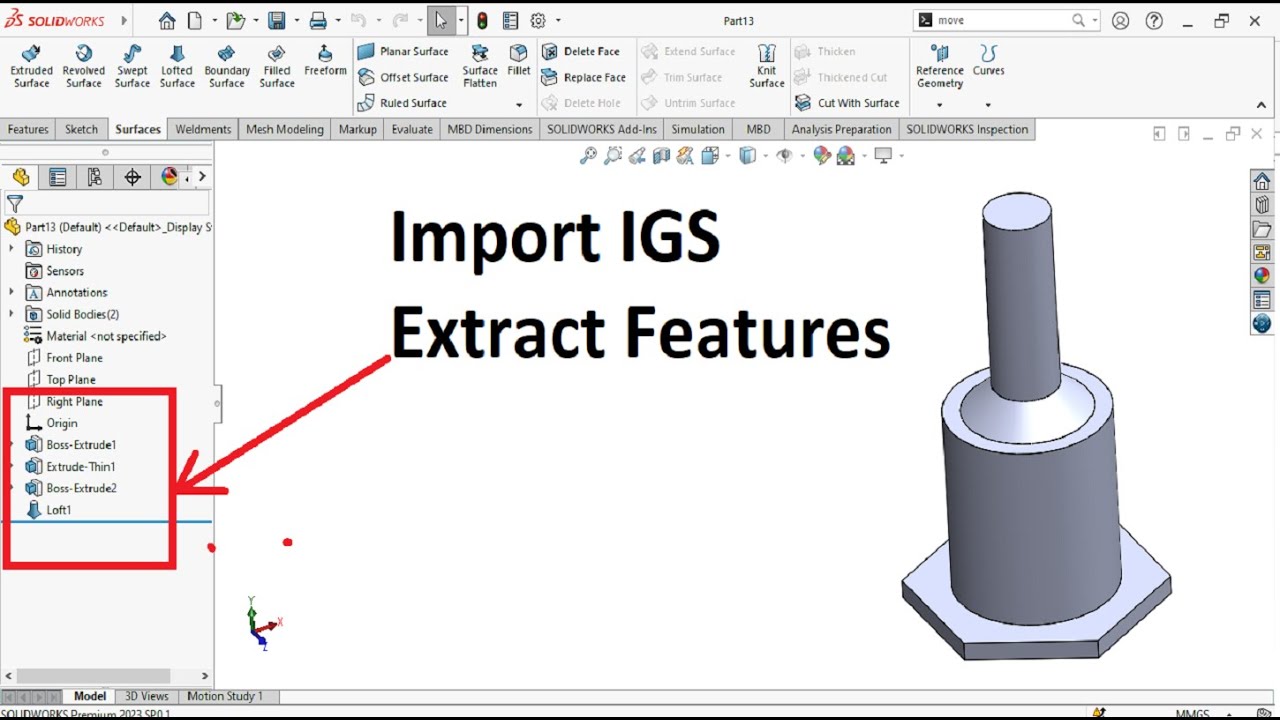This screenshot has height=720, width=1280.
Task: Open the SOLIDWORKS Add-Ins tab
Action: pyautogui.click(x=602, y=129)
